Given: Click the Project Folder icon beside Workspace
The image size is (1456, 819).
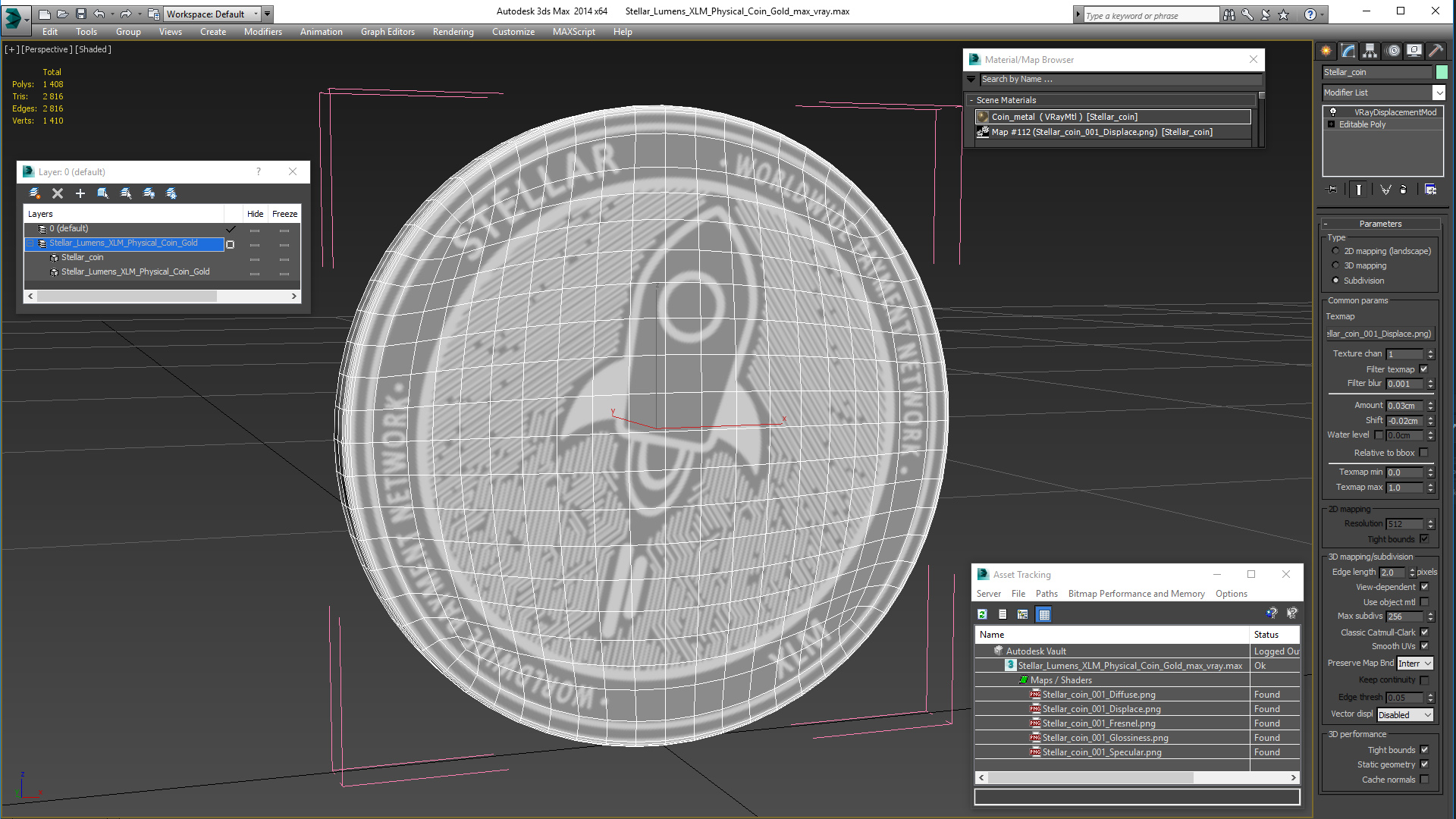Looking at the screenshot, I should point(154,14).
